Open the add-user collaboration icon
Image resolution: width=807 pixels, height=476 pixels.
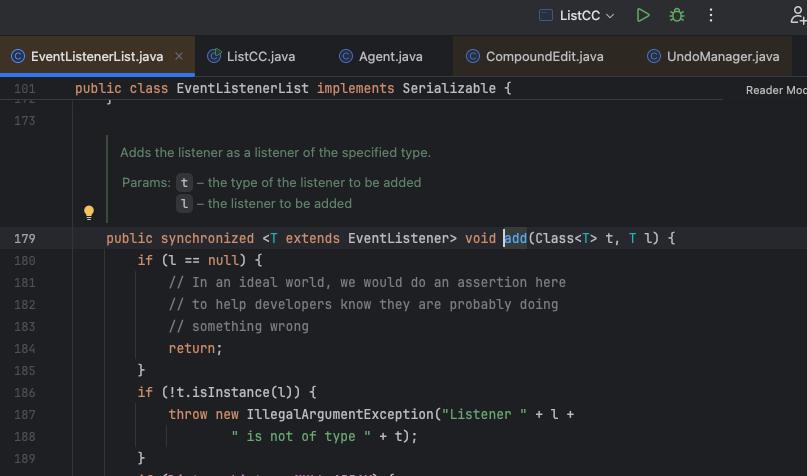tap(797, 15)
